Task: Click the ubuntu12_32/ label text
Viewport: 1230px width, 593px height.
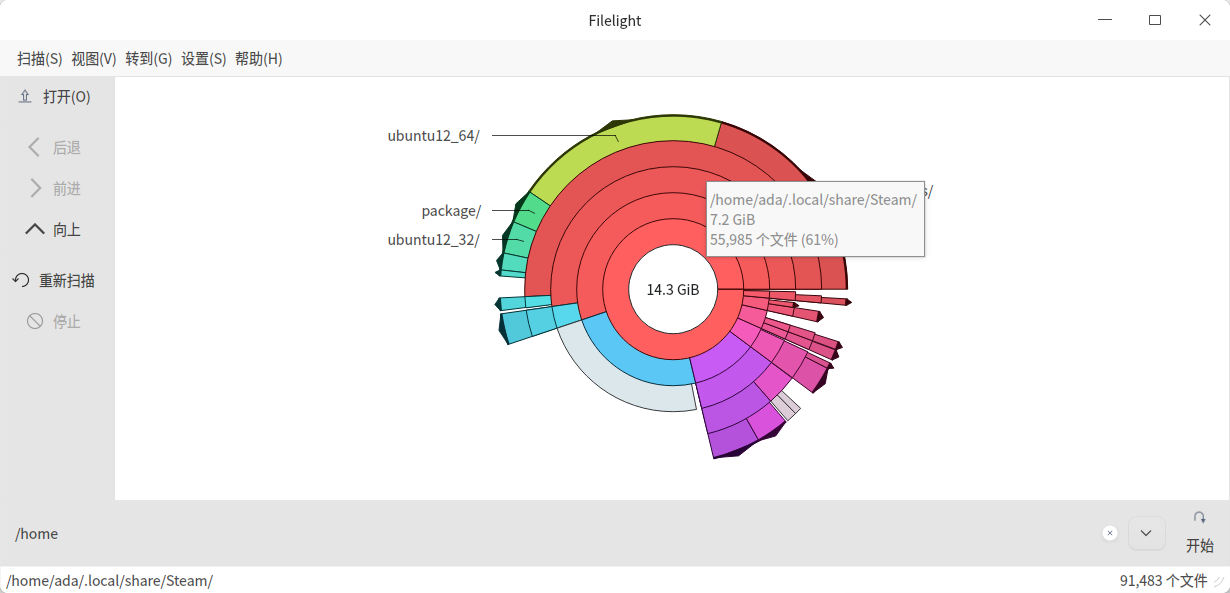Action: (434, 240)
